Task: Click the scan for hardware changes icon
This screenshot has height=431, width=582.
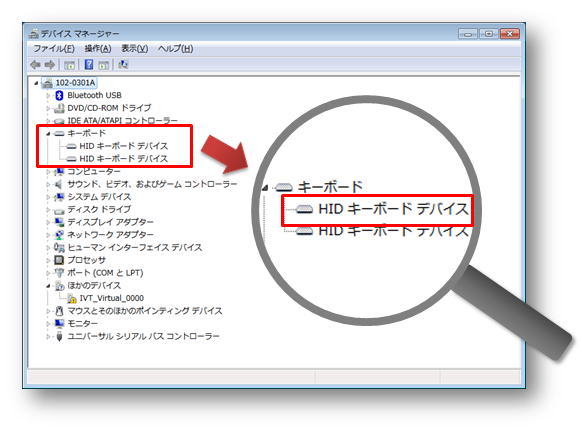Action: coord(123,65)
